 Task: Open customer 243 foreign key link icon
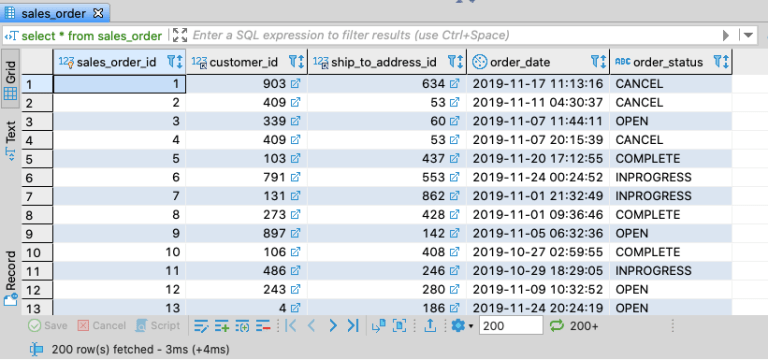(295, 289)
